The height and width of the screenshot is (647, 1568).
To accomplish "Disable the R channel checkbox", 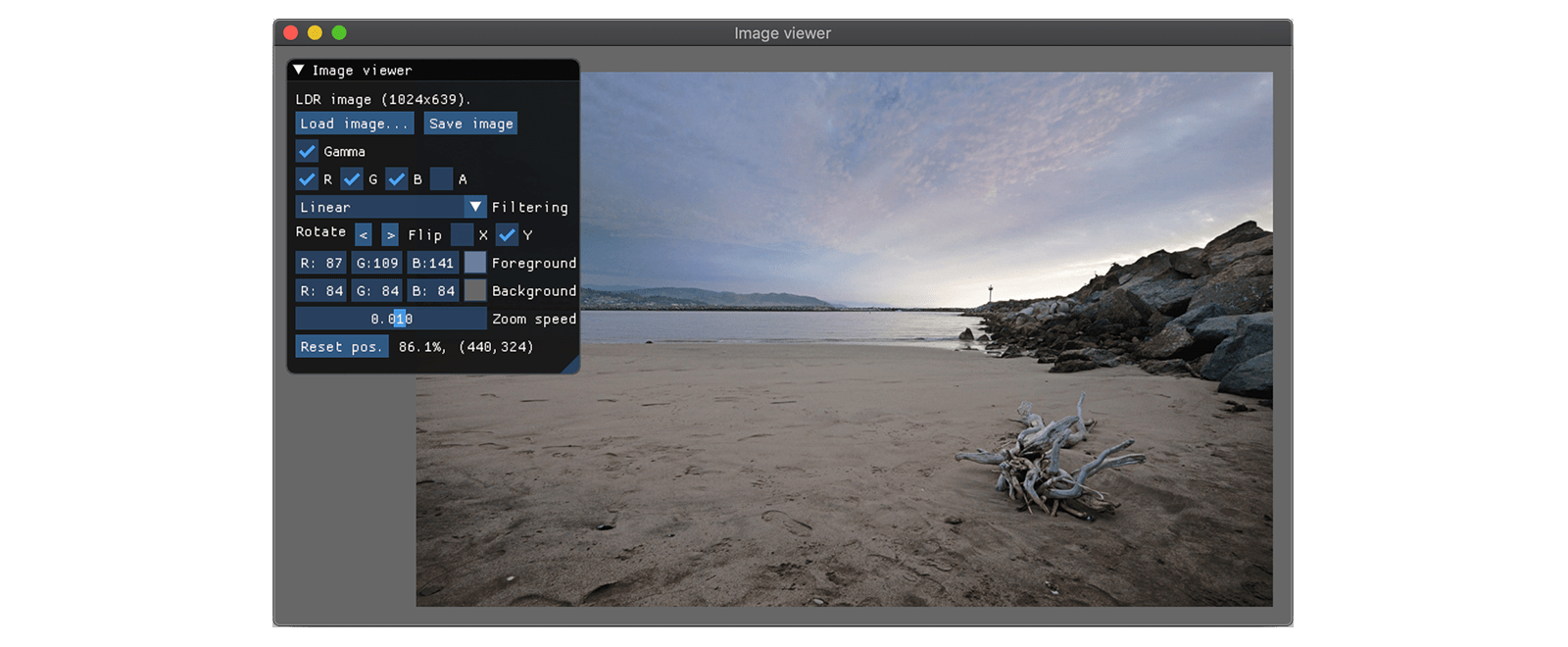I will [307, 178].
